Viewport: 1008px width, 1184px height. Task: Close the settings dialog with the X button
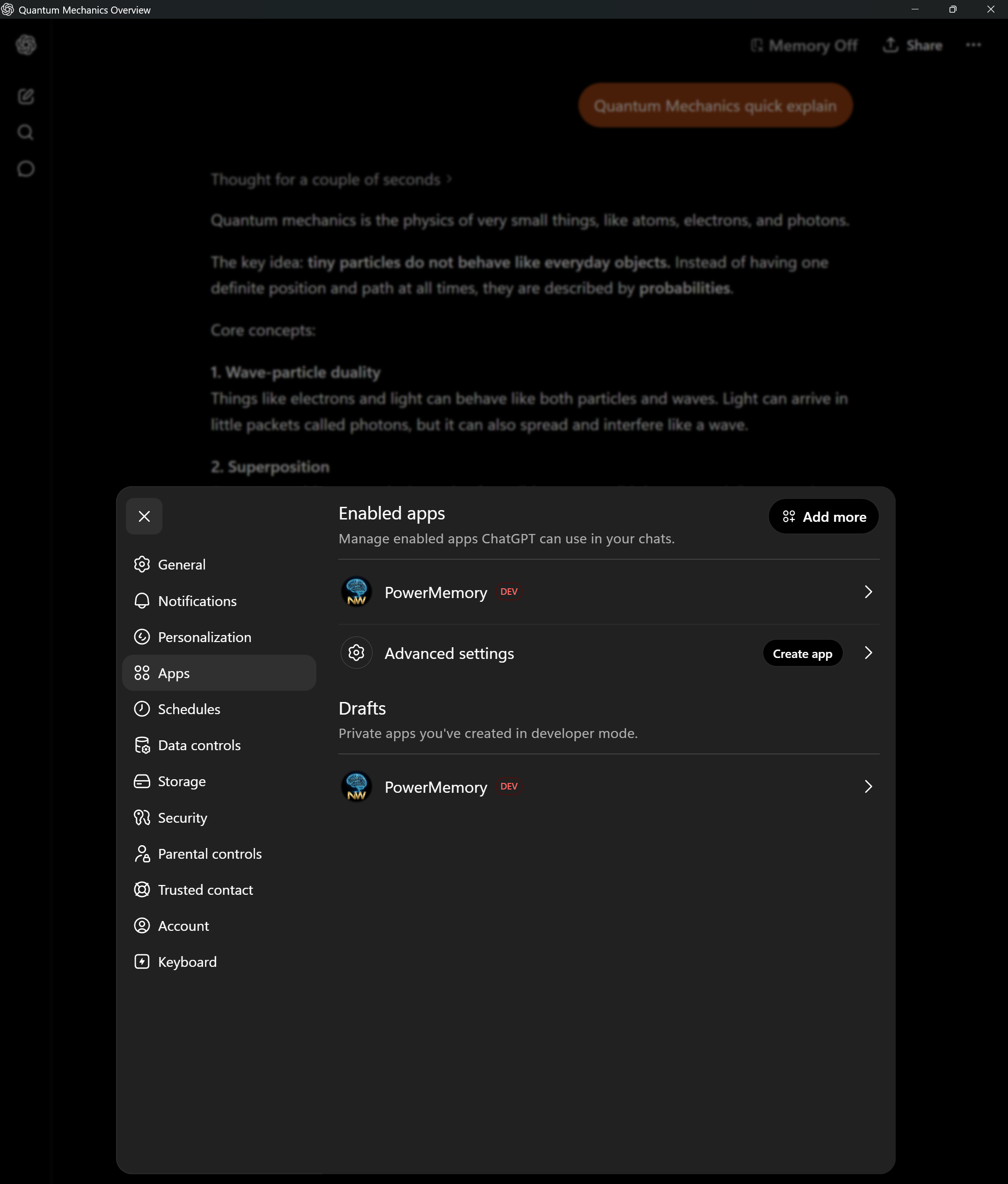coord(144,516)
